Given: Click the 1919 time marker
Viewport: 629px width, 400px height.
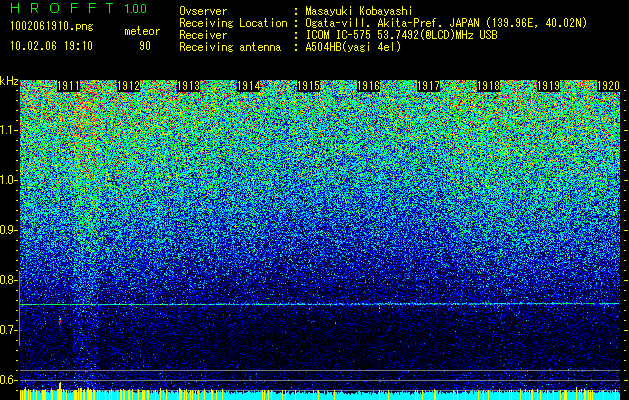Looking at the screenshot, I should click(549, 86).
